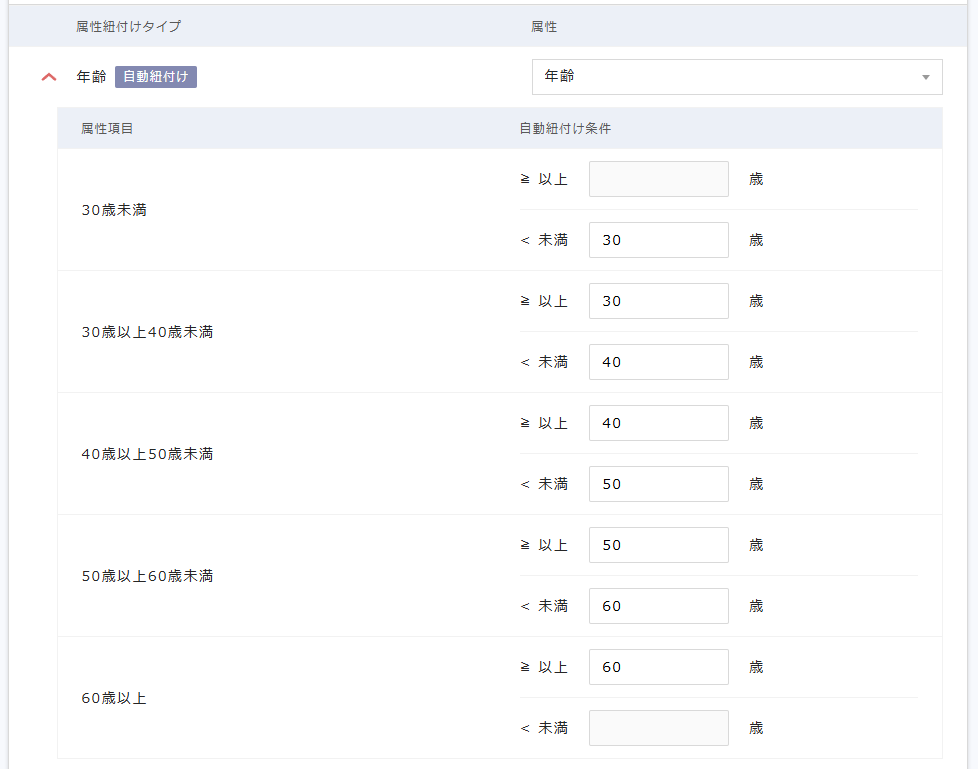This screenshot has width=978, height=769.
Task: Collapse the 年齢 section with red chevron
Action: (x=49, y=77)
